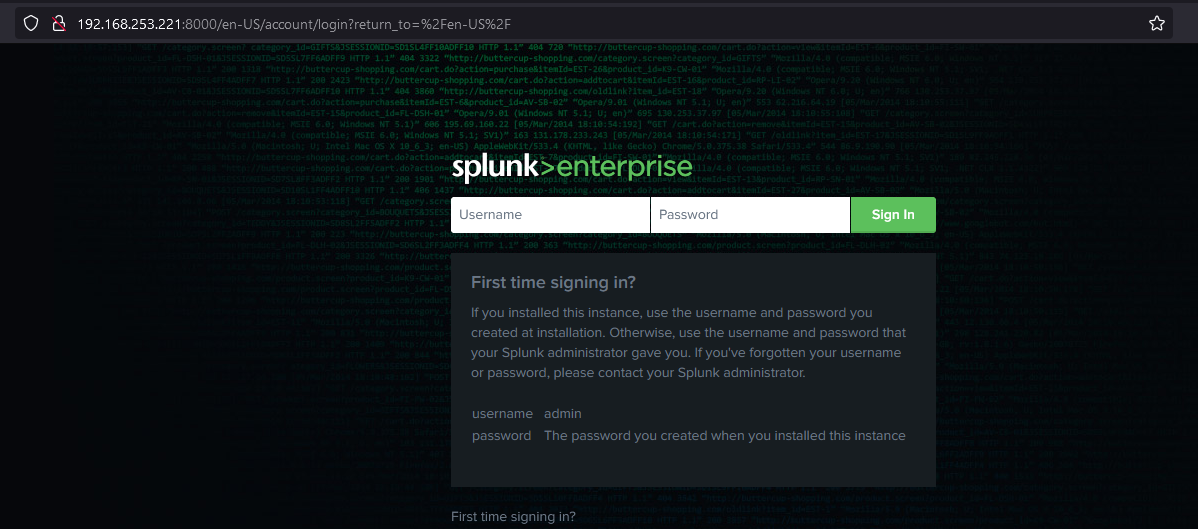Click the 'First time signing in?' panel heading

pyautogui.click(x=553, y=283)
